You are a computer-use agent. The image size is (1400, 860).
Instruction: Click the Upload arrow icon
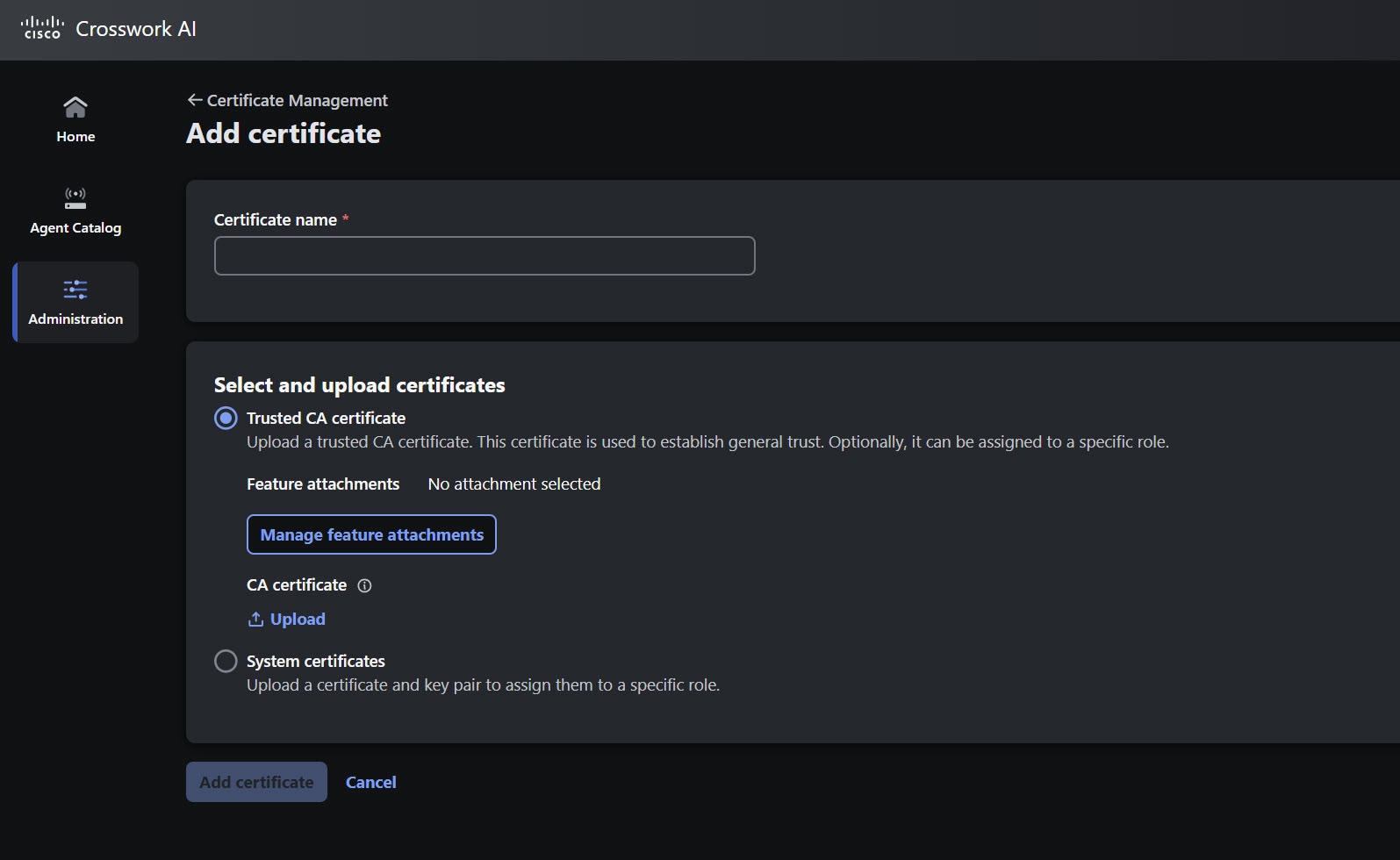255,620
